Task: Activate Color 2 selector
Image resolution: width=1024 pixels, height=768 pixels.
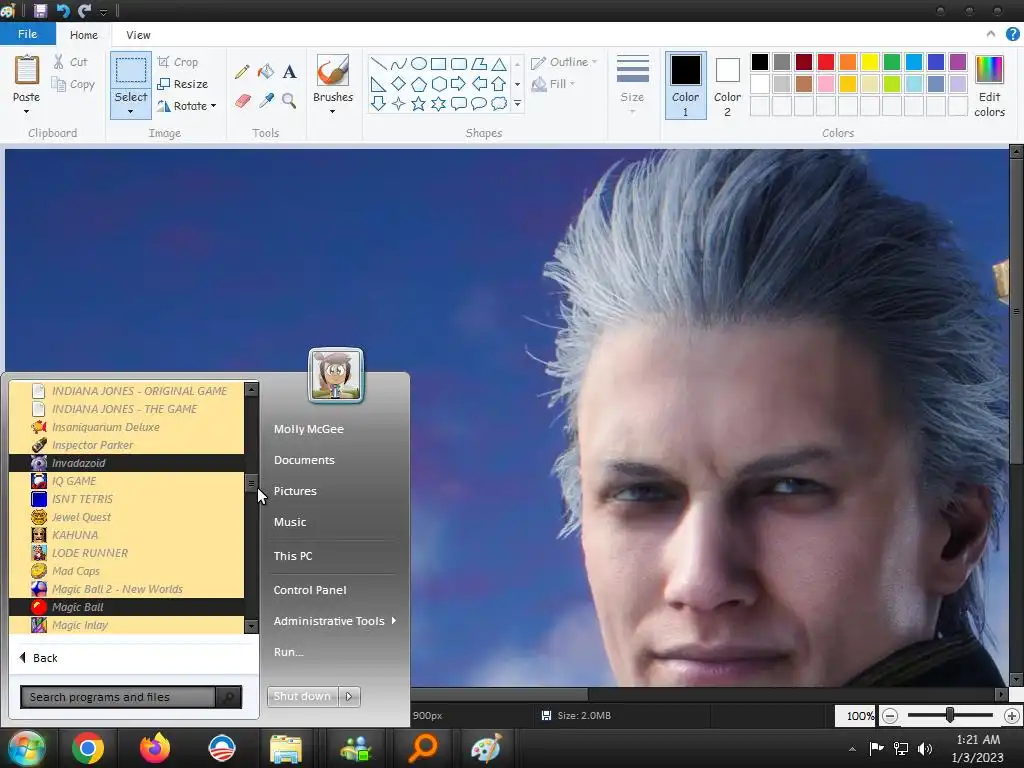Action: pos(728,85)
